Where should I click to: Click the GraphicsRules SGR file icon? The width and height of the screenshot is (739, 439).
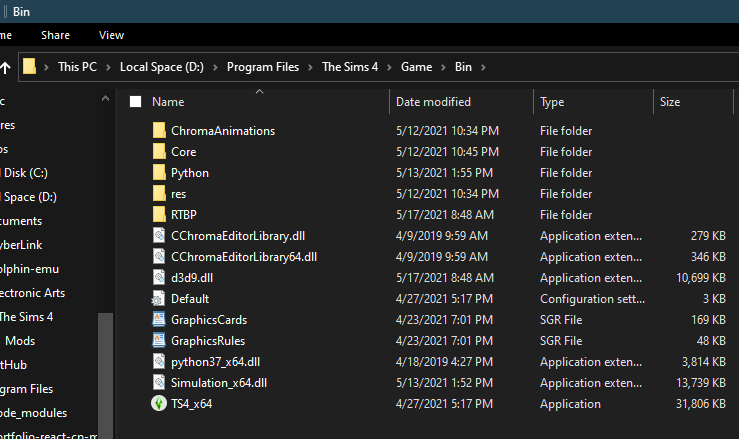coord(159,340)
